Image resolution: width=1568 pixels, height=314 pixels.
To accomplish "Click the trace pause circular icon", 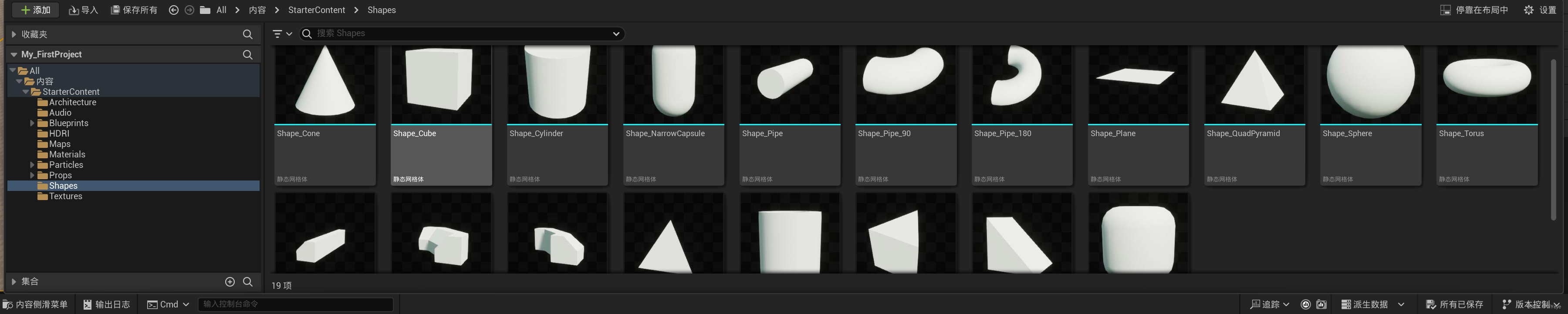I will click(x=1305, y=304).
